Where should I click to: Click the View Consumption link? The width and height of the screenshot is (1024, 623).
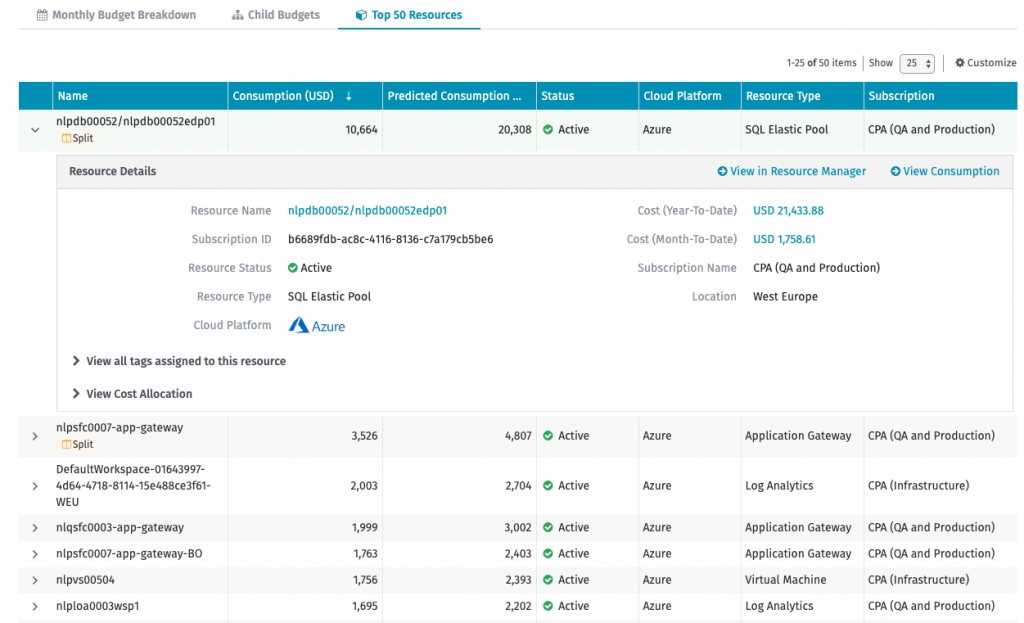pos(945,171)
